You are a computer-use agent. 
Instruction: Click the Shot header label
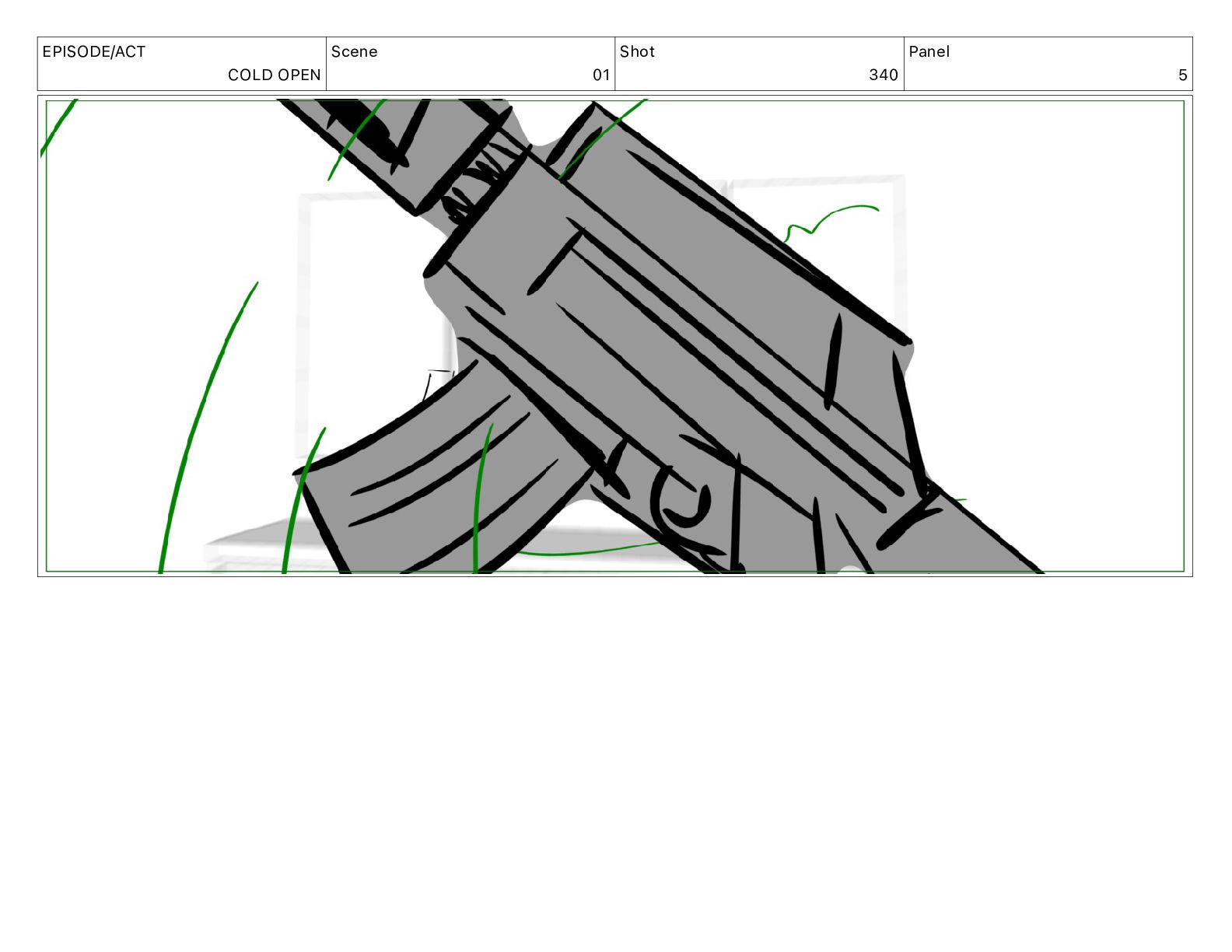coord(637,52)
